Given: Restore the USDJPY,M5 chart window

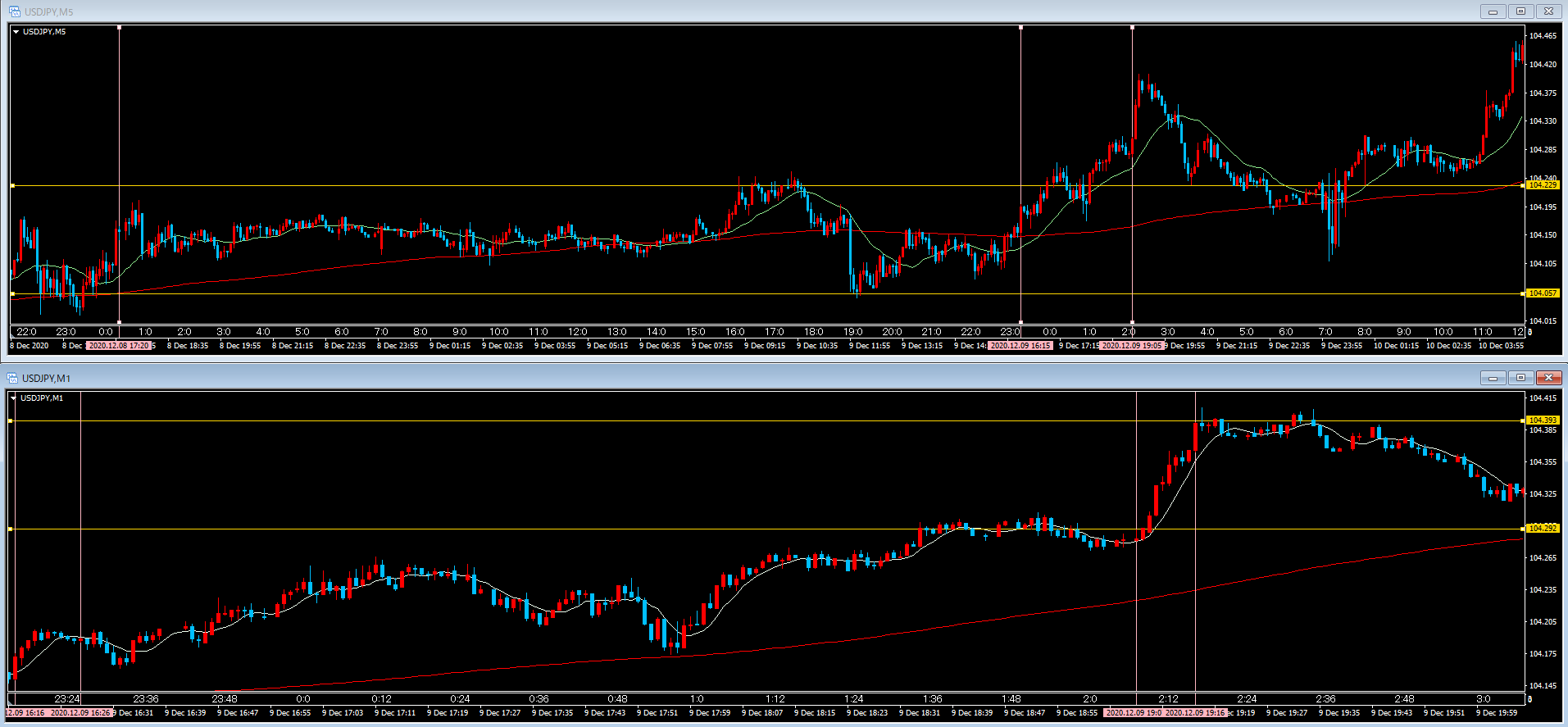Looking at the screenshot, I should click(1520, 11).
